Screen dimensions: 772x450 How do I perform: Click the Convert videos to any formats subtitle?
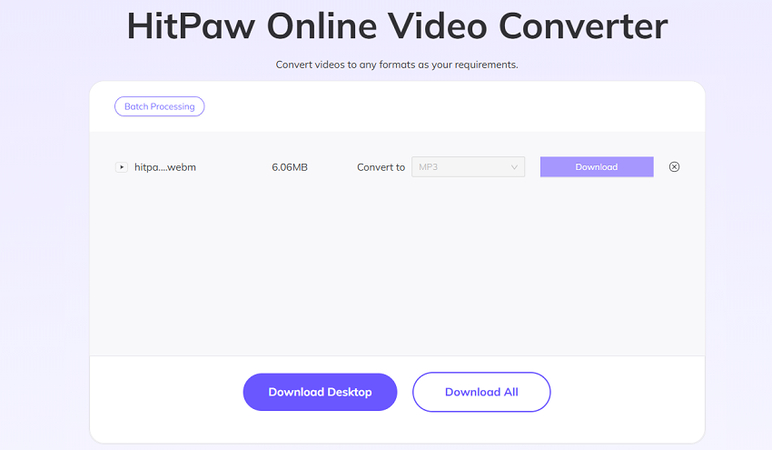click(x=397, y=64)
